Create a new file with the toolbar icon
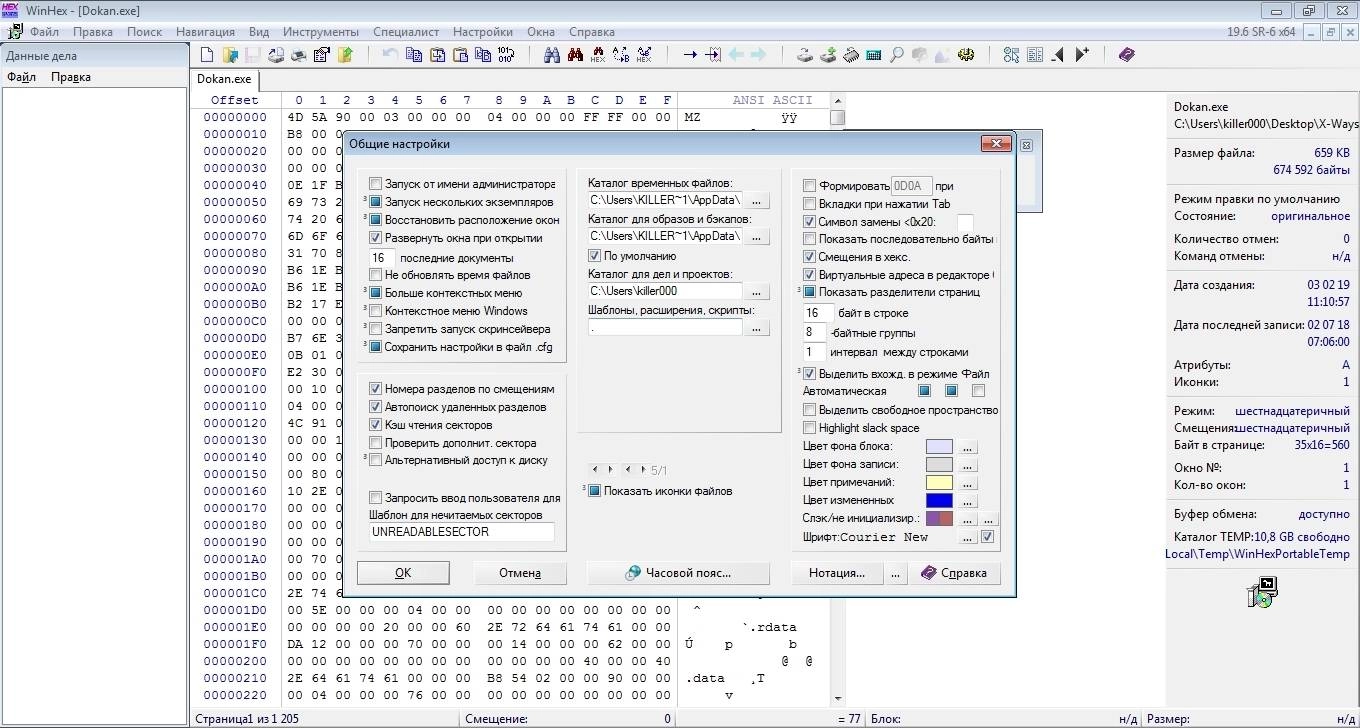 pos(207,55)
